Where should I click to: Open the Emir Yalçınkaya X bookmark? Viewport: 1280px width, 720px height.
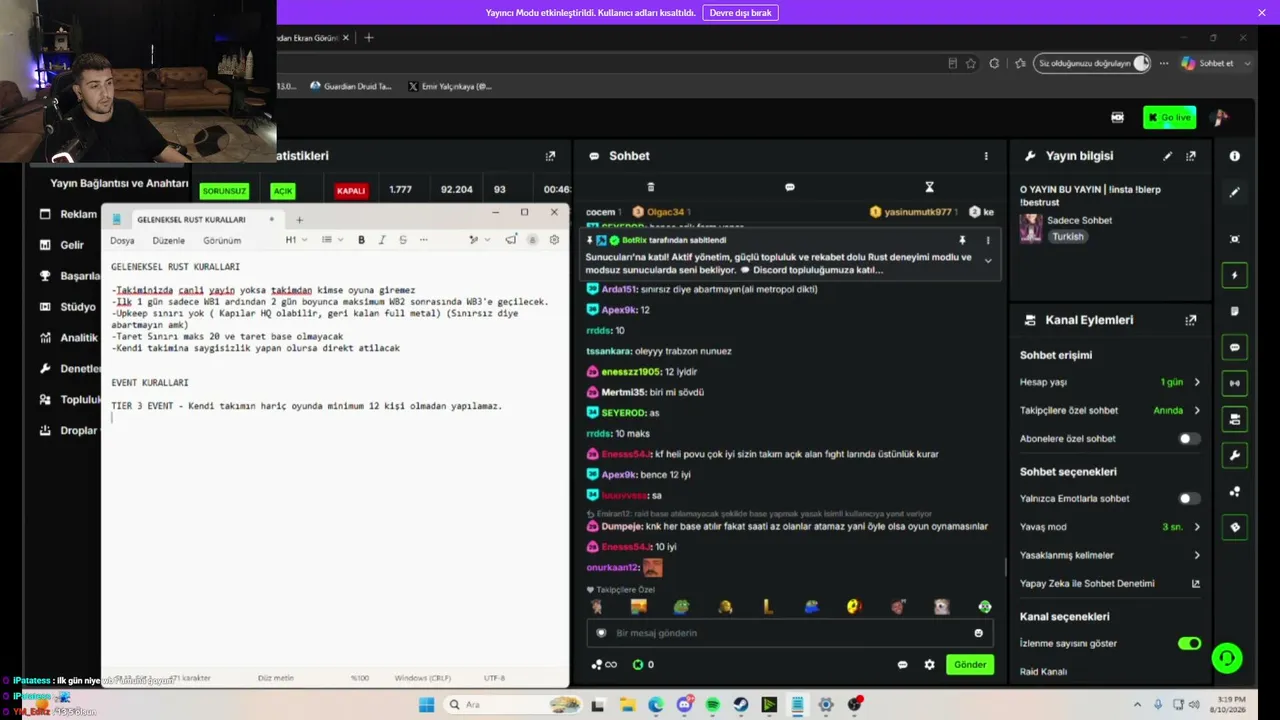point(450,86)
